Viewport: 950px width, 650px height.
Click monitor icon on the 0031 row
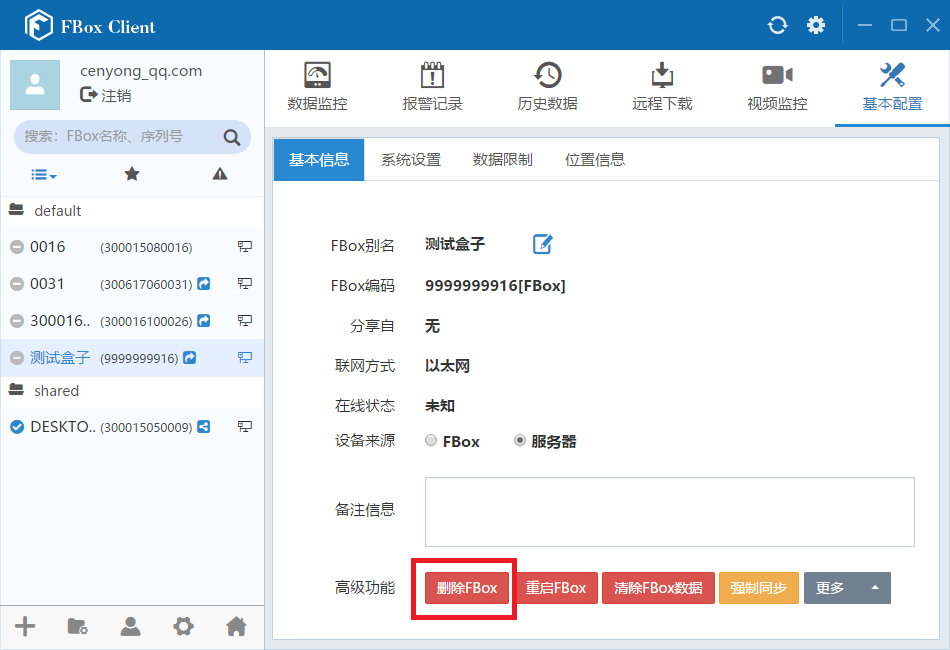tap(245, 284)
